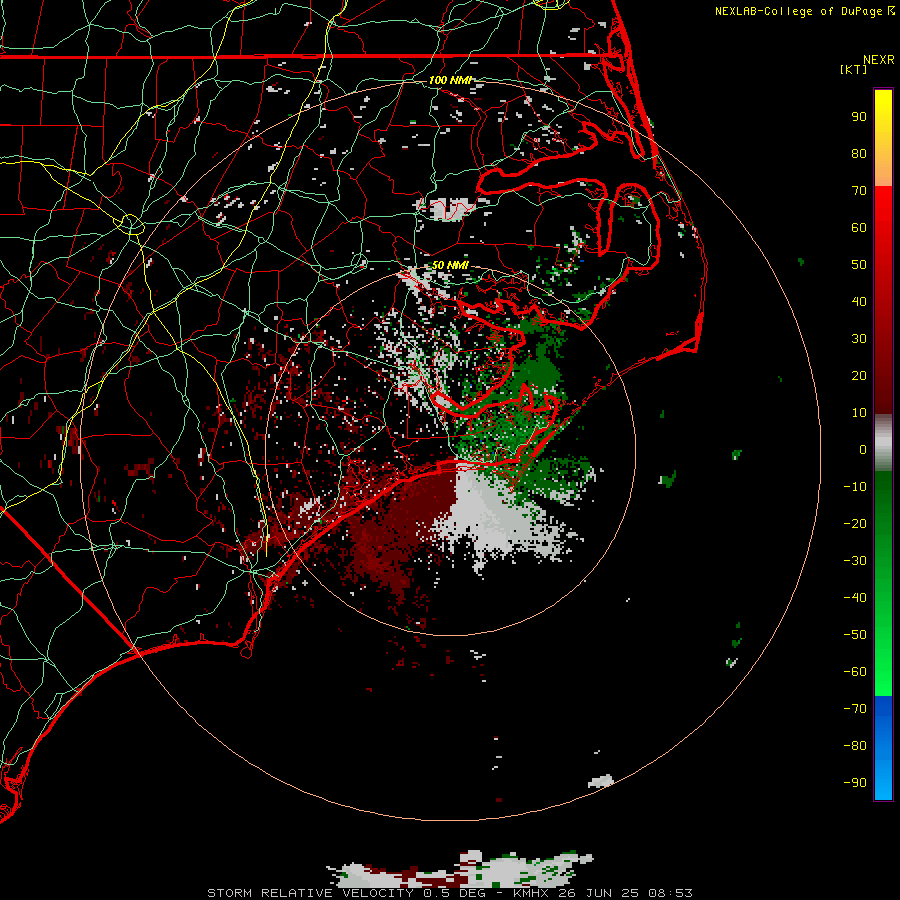Select the positive 90 value on velocity scale

click(x=859, y=117)
